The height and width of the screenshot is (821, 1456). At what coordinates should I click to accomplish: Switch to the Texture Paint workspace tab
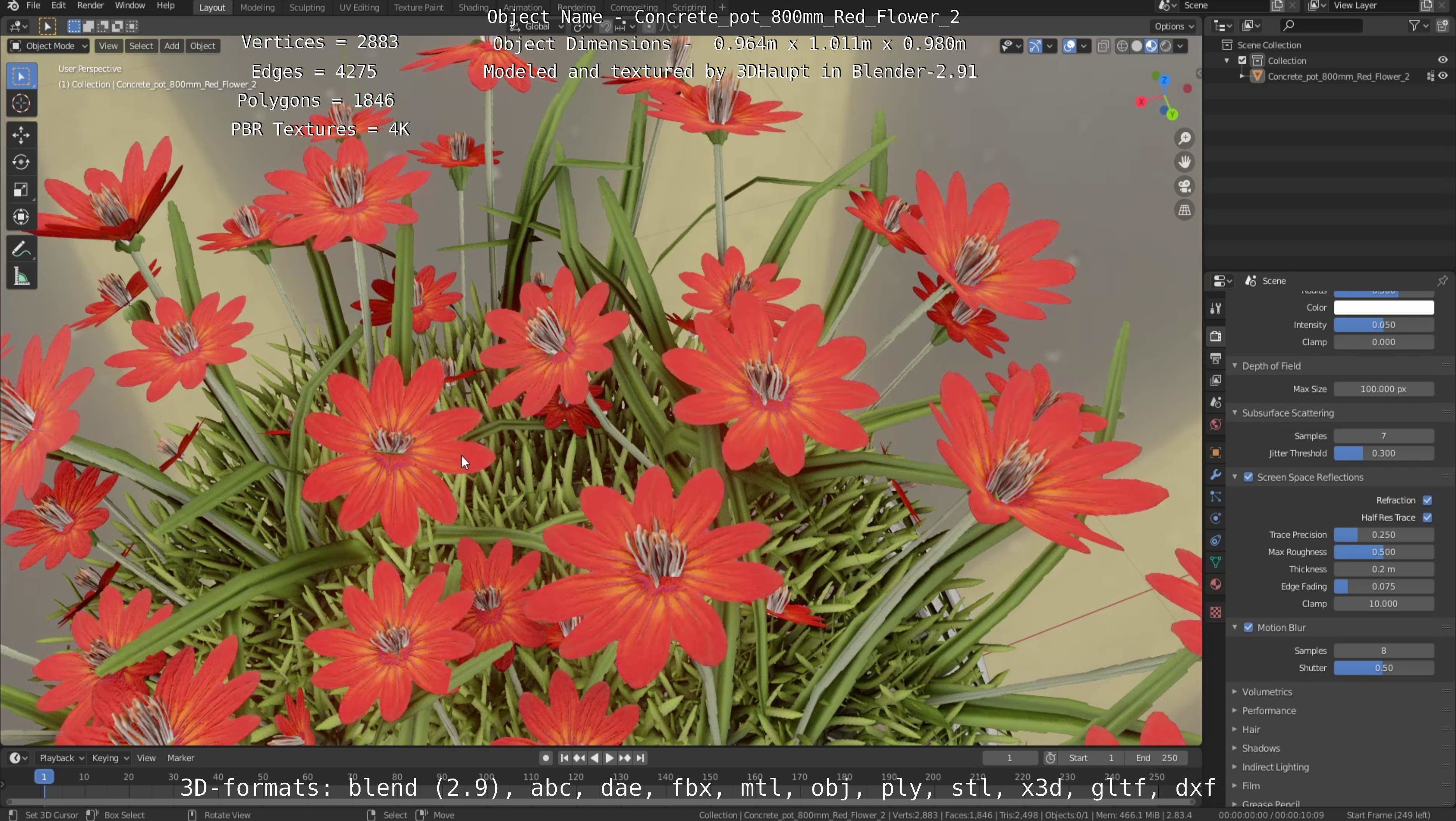[x=418, y=7]
